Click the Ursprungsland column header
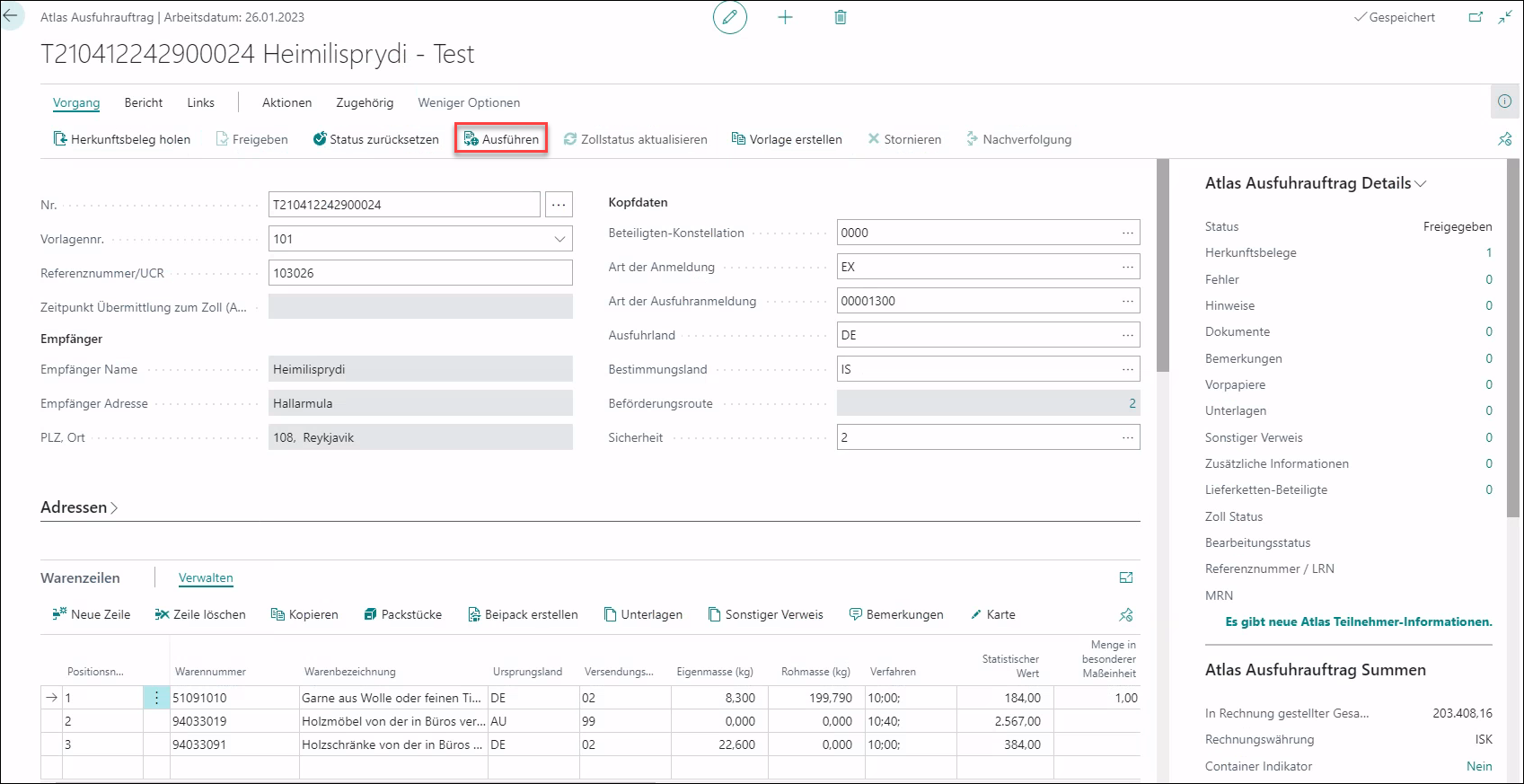This screenshot has width=1524, height=784. [527, 672]
